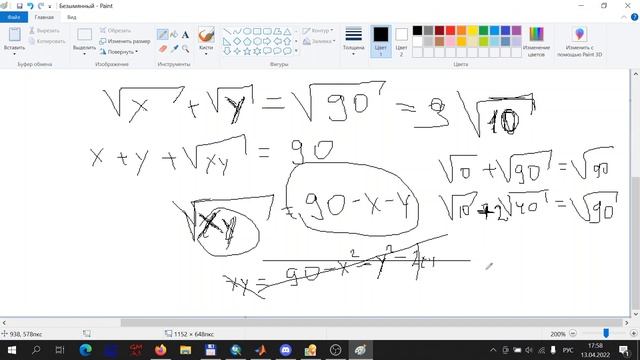Pick the red color swatch
The image size is (640, 360).
450,31
